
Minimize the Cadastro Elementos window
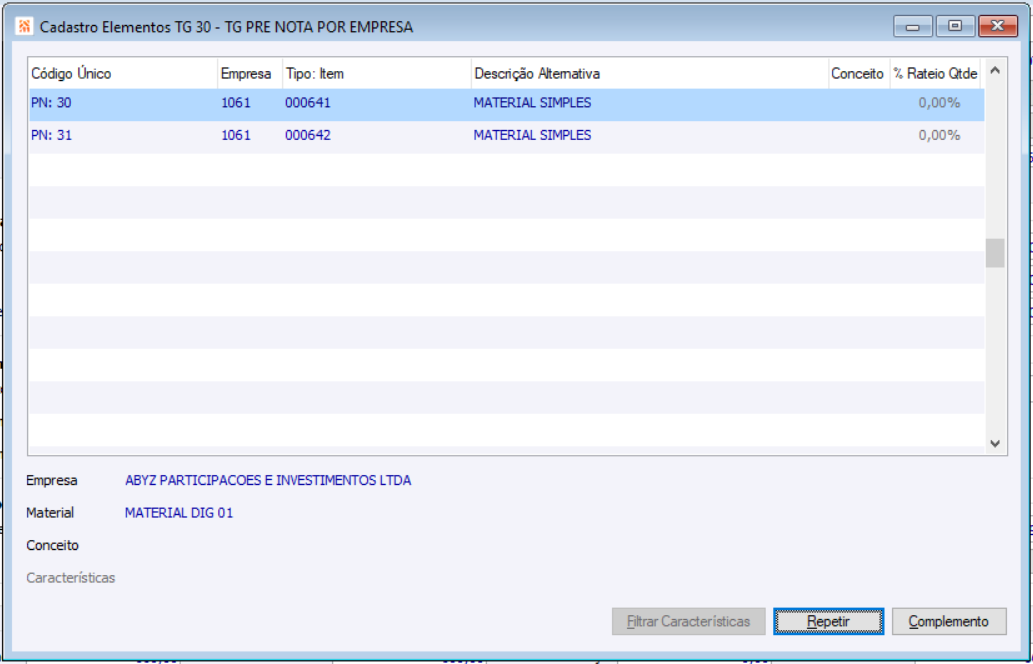(x=912, y=27)
